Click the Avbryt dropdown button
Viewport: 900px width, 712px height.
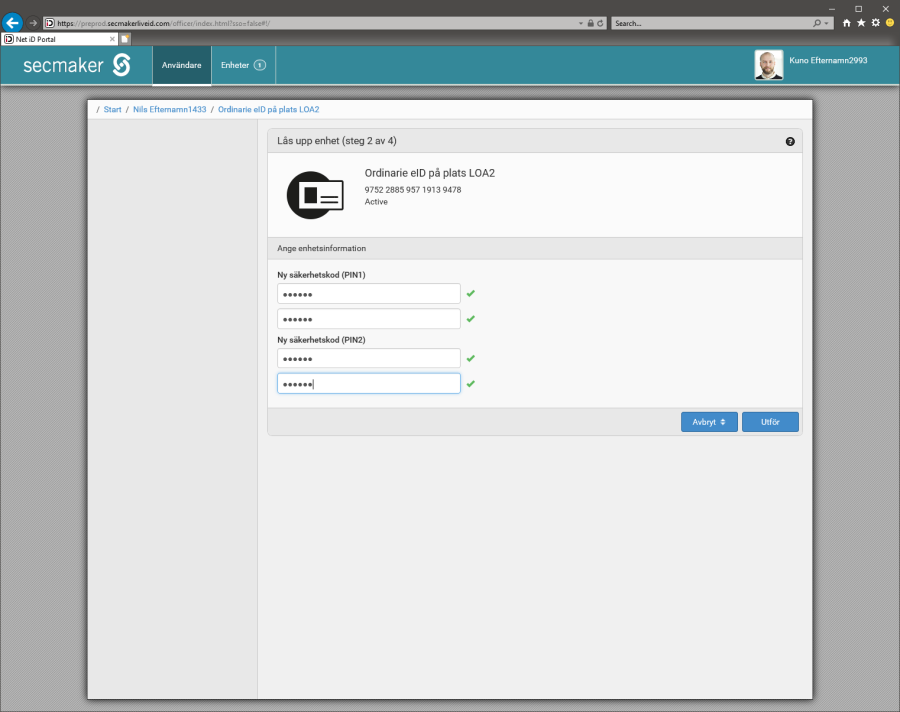click(709, 422)
